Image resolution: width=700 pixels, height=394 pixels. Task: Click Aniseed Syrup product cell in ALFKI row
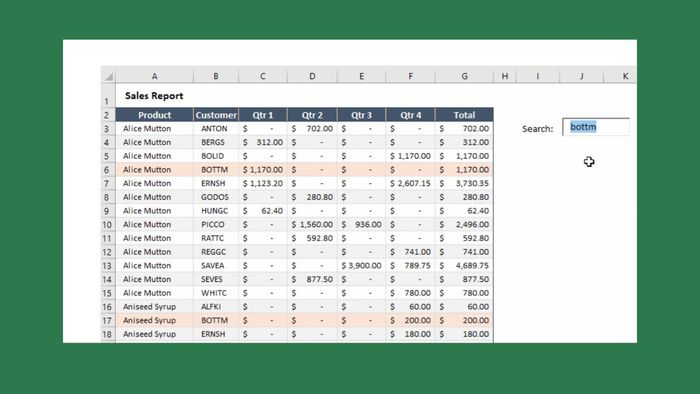pyautogui.click(x=154, y=307)
